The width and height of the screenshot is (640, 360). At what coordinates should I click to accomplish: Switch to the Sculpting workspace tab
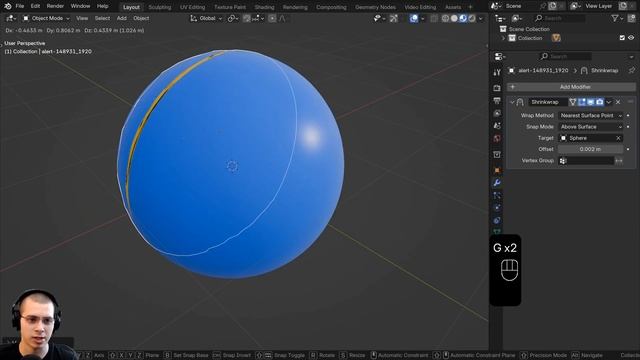[x=160, y=7]
